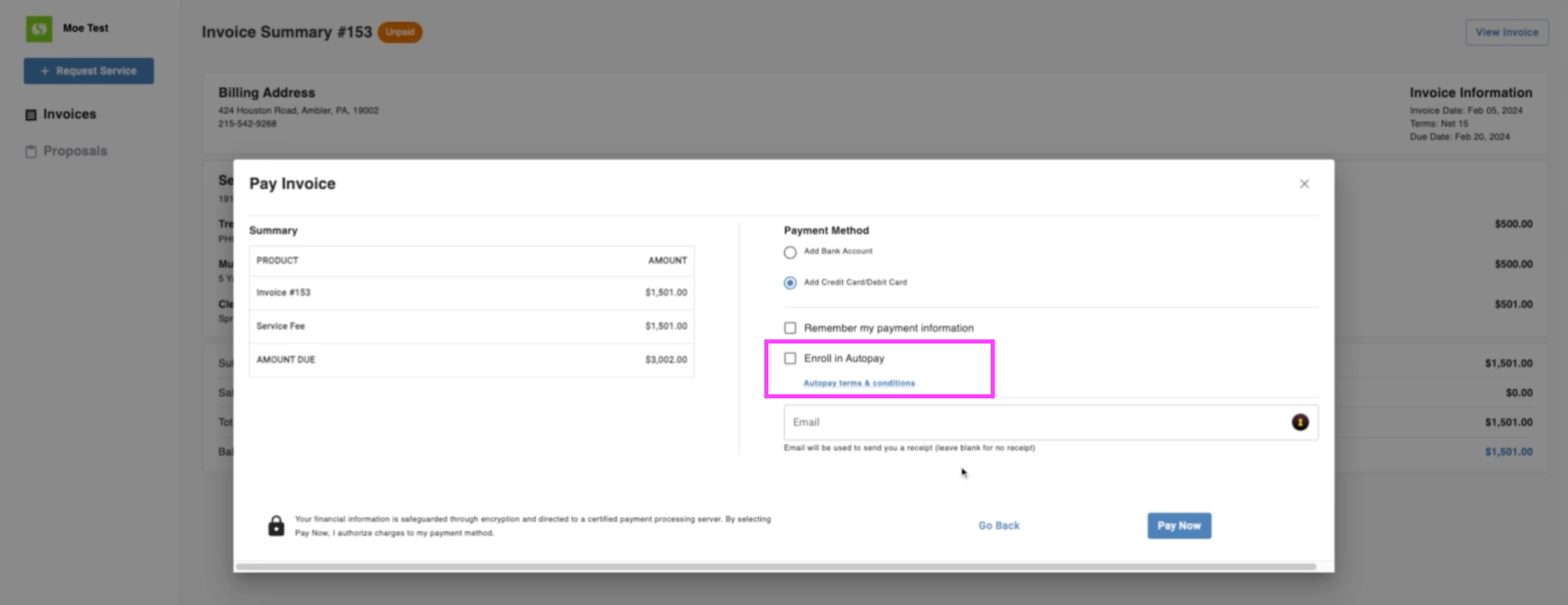The width and height of the screenshot is (1568, 605).
Task: Click the lock security icon
Action: [x=276, y=526]
